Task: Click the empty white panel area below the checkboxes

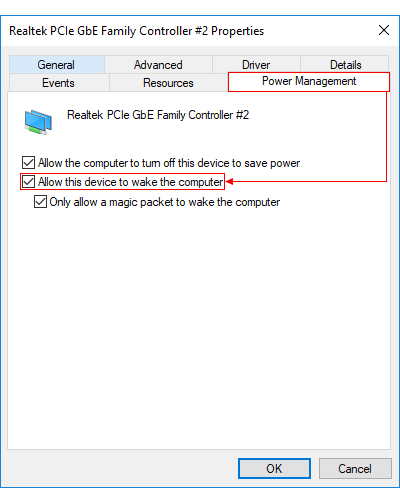Action: coord(199,327)
